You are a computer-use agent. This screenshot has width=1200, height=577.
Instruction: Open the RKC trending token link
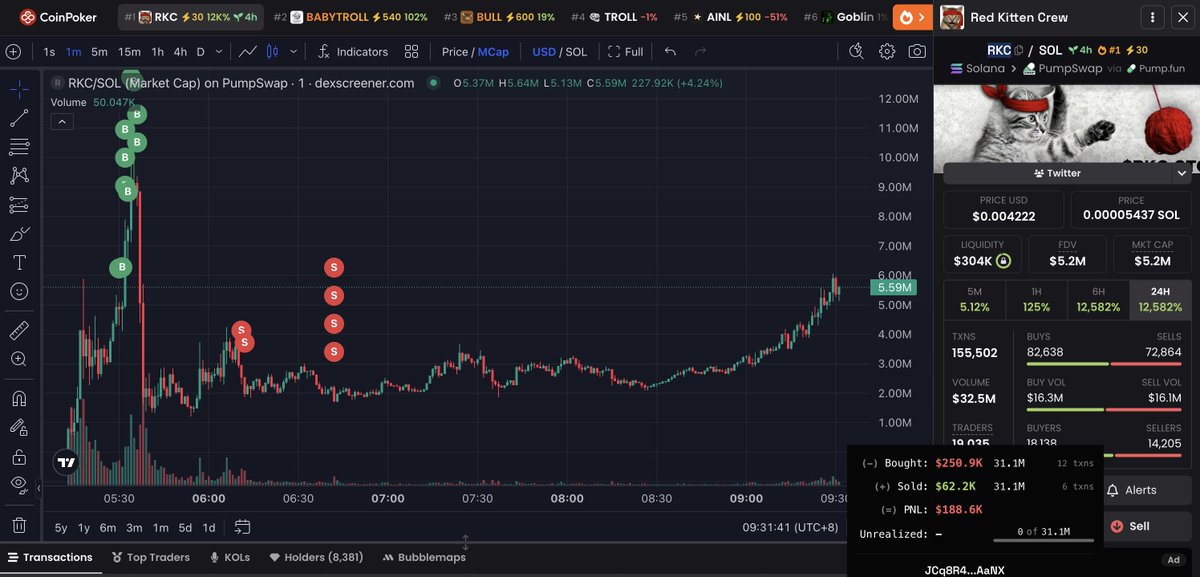pos(191,17)
